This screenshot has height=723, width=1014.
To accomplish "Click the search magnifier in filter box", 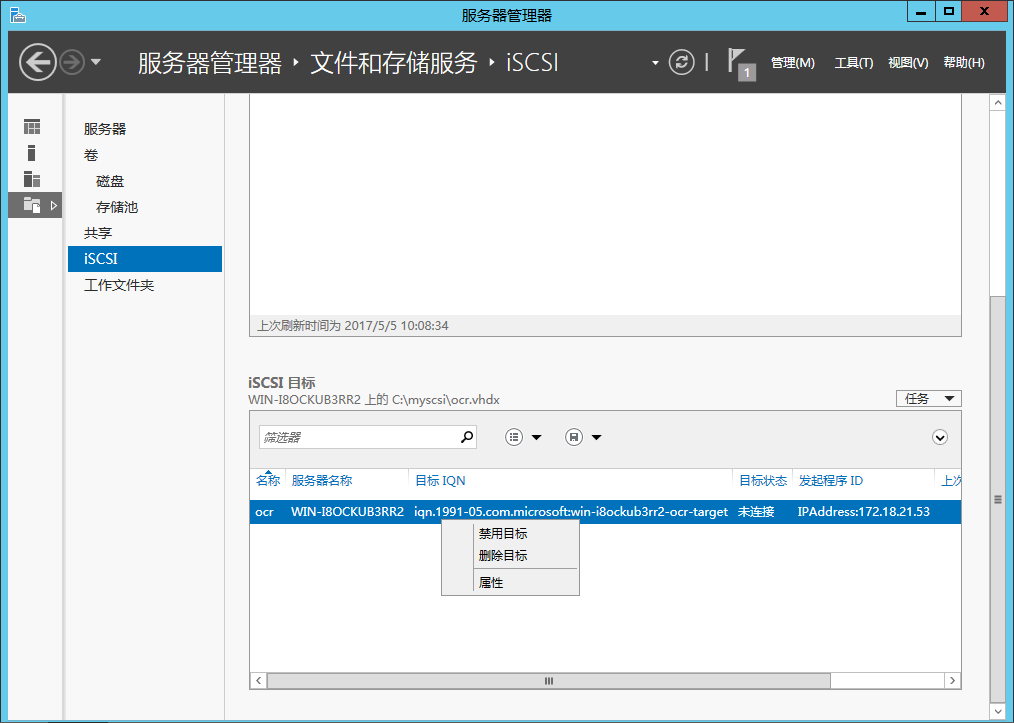I will 467,437.
